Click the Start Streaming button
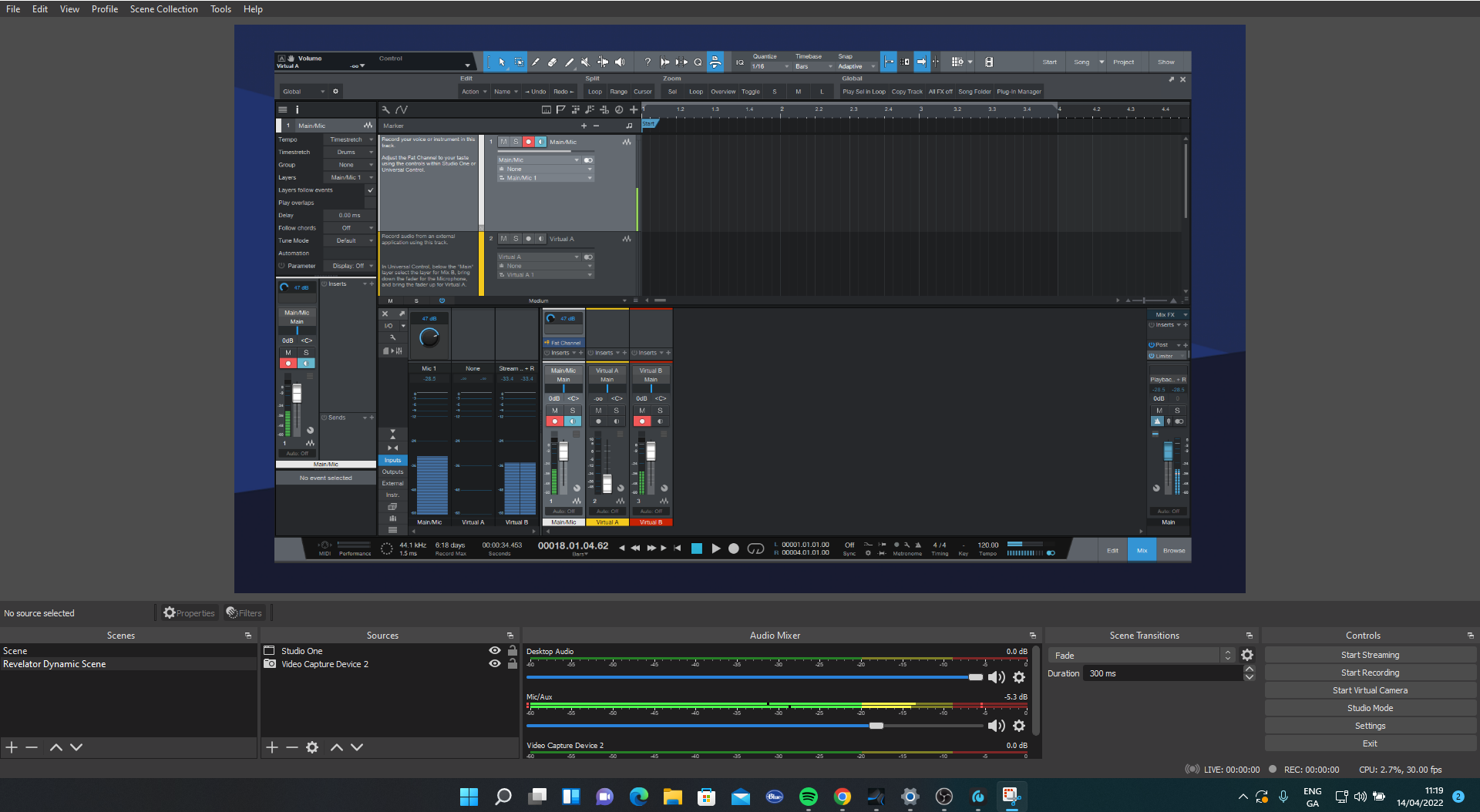This screenshot has width=1480, height=812. point(1370,654)
